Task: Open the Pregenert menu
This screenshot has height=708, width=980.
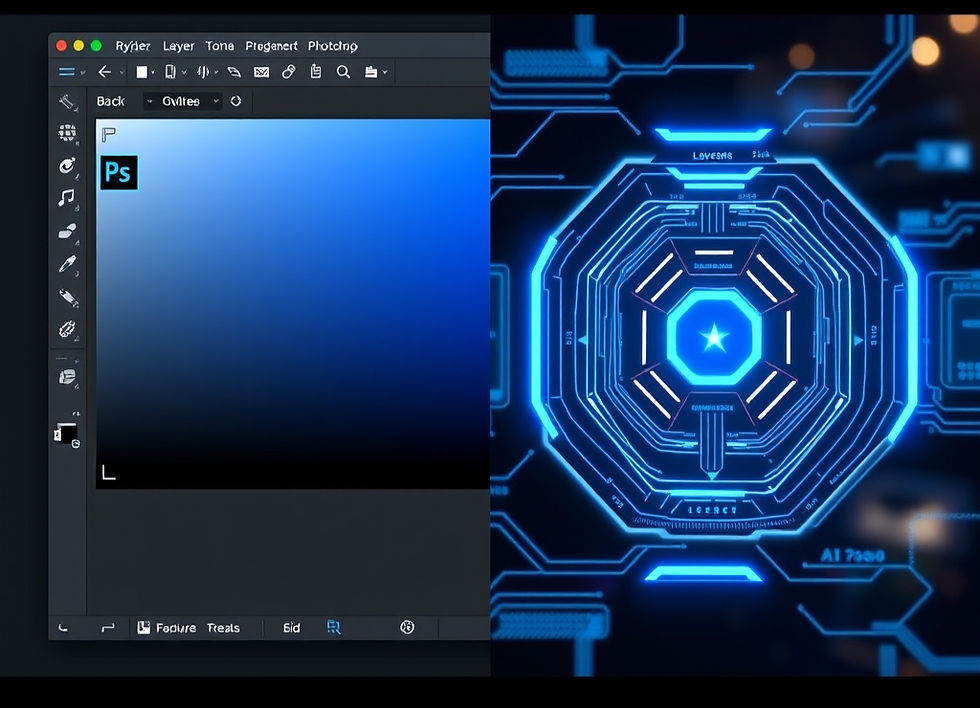Action: coord(271,46)
